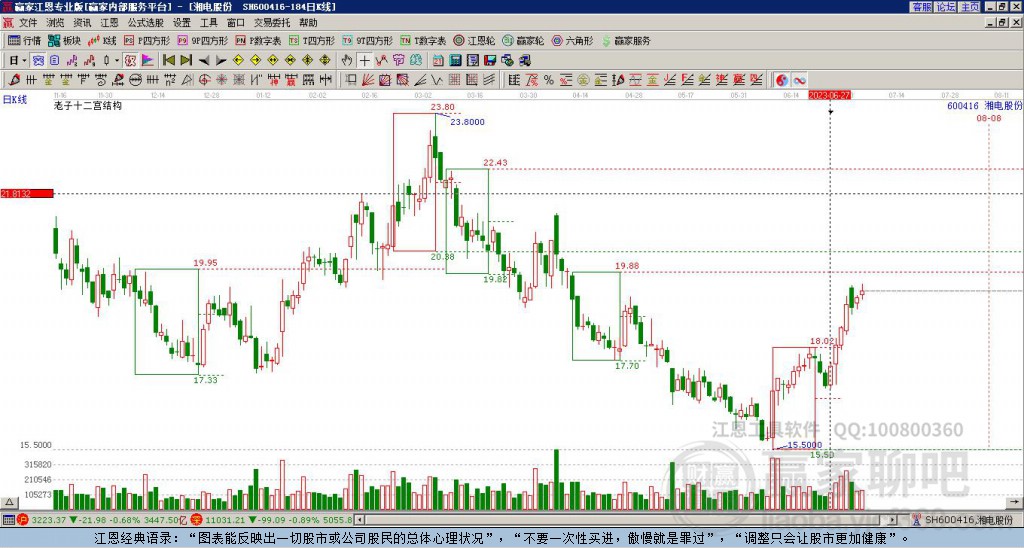This screenshot has height=548, width=1024.
Task: Click the gold coin 金 icon
Action: pos(583,80)
